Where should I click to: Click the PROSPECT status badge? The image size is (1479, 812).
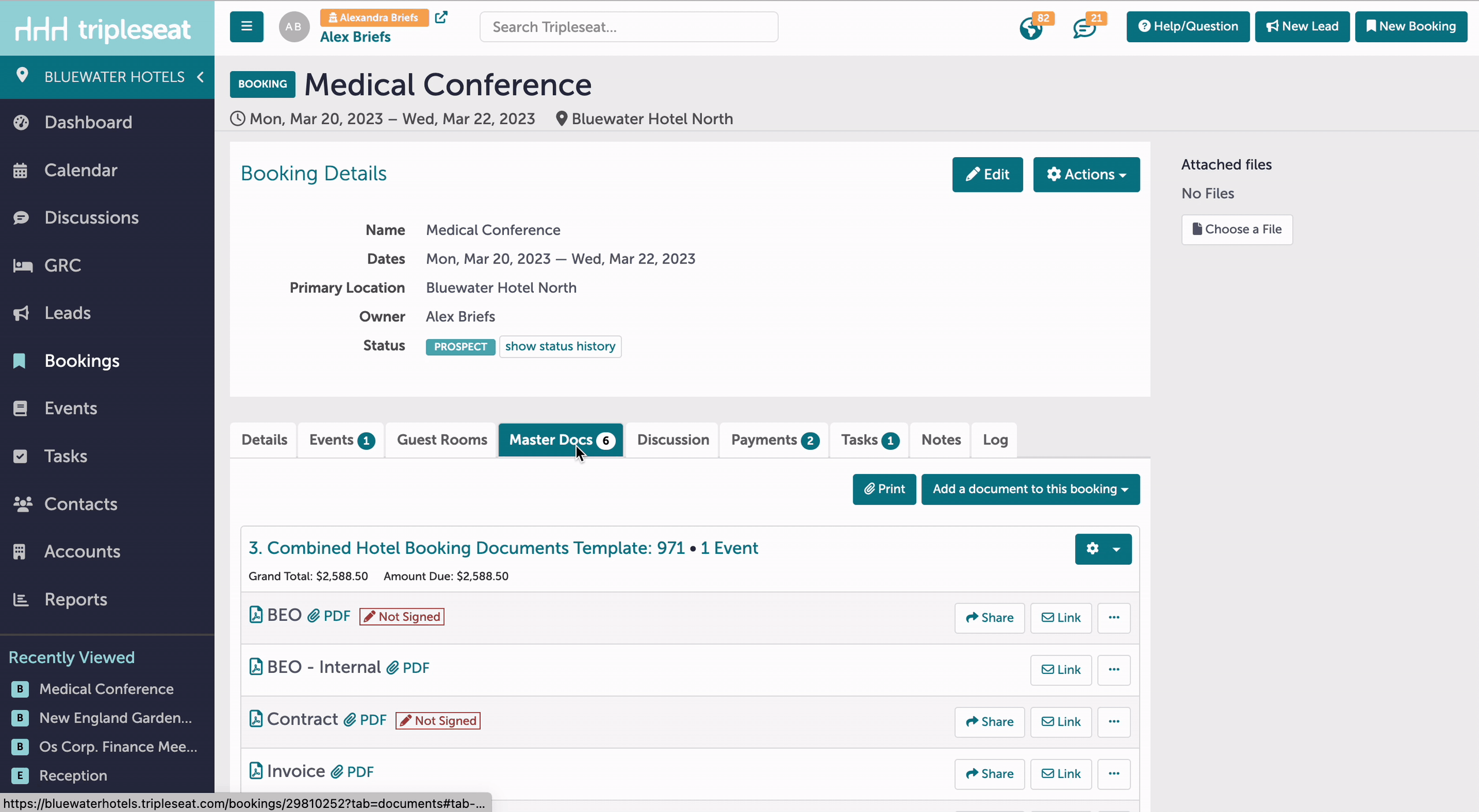460,347
